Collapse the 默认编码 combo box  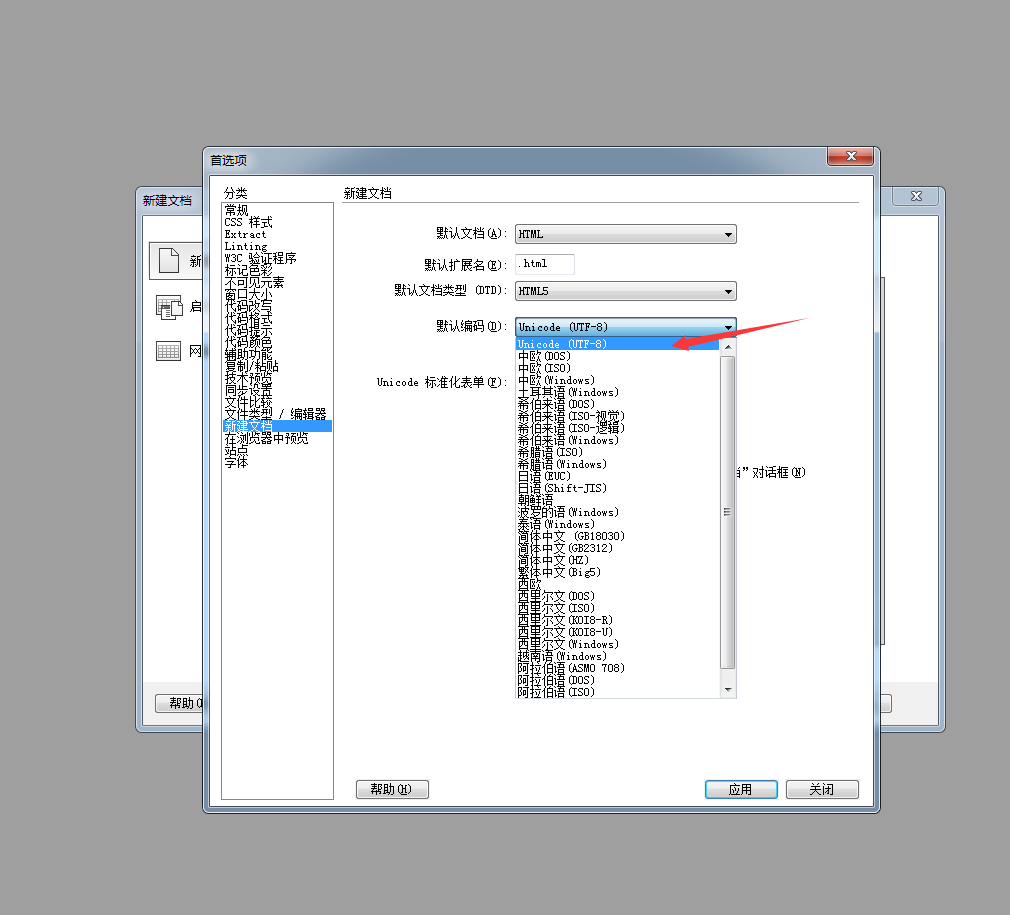click(728, 327)
